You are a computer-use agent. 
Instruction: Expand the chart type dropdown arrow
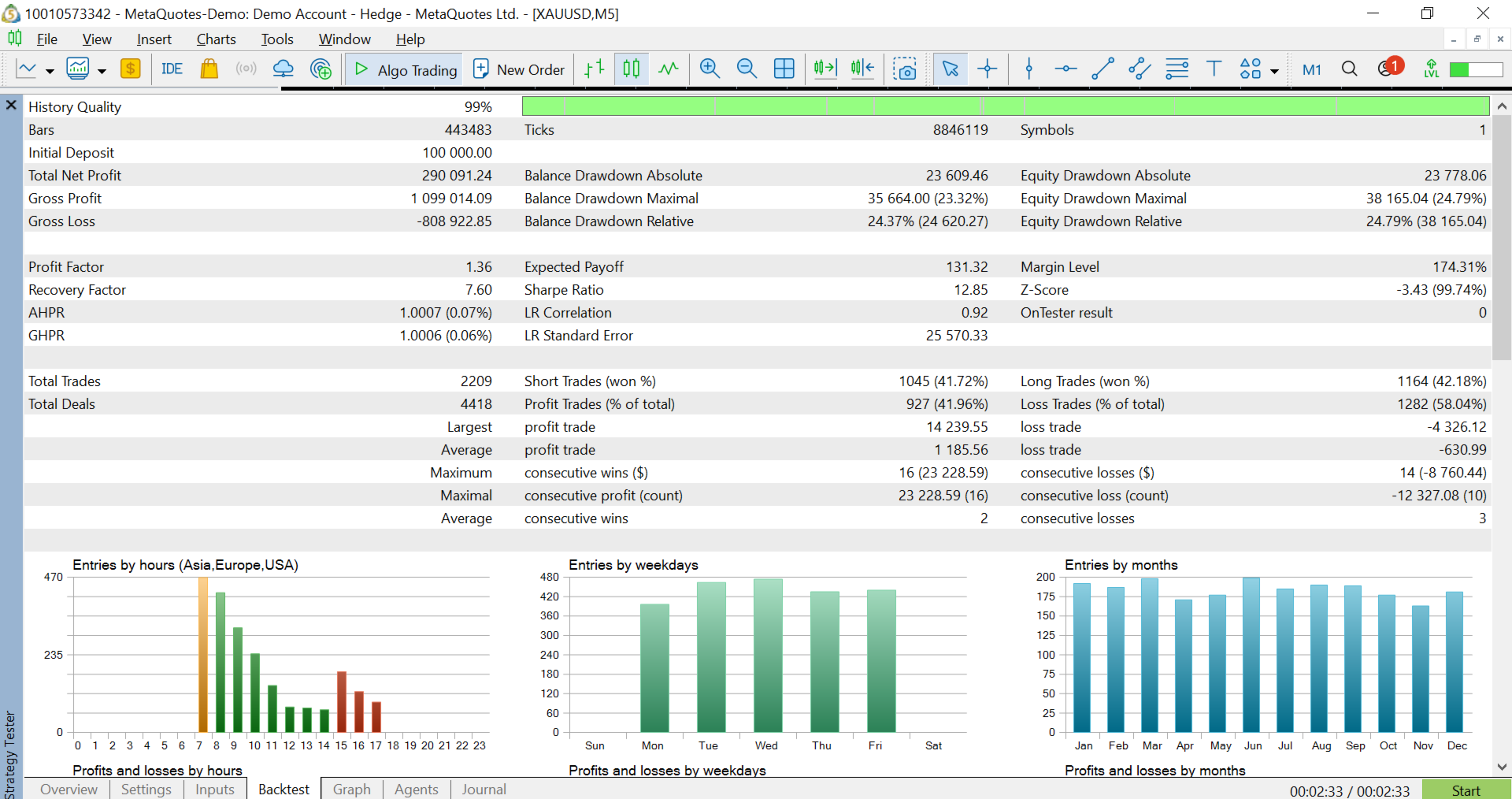click(x=50, y=71)
